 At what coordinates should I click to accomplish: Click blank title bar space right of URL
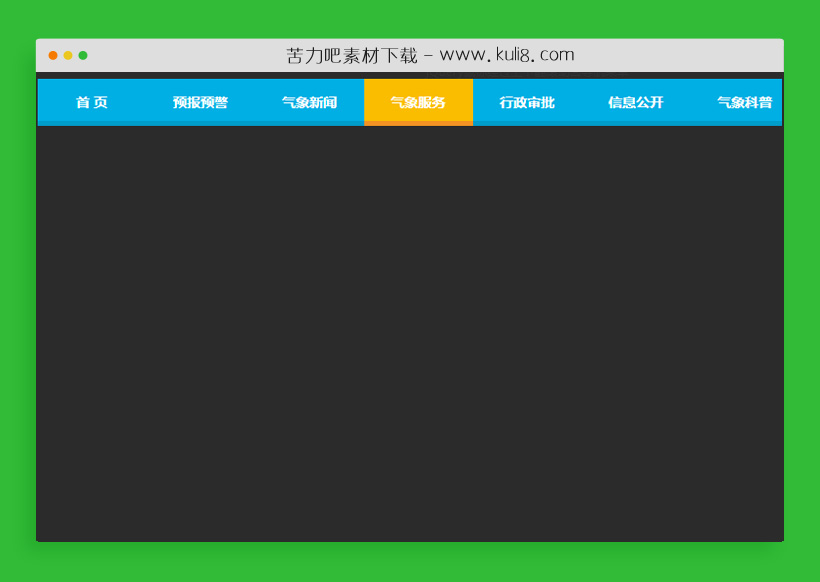(x=680, y=55)
